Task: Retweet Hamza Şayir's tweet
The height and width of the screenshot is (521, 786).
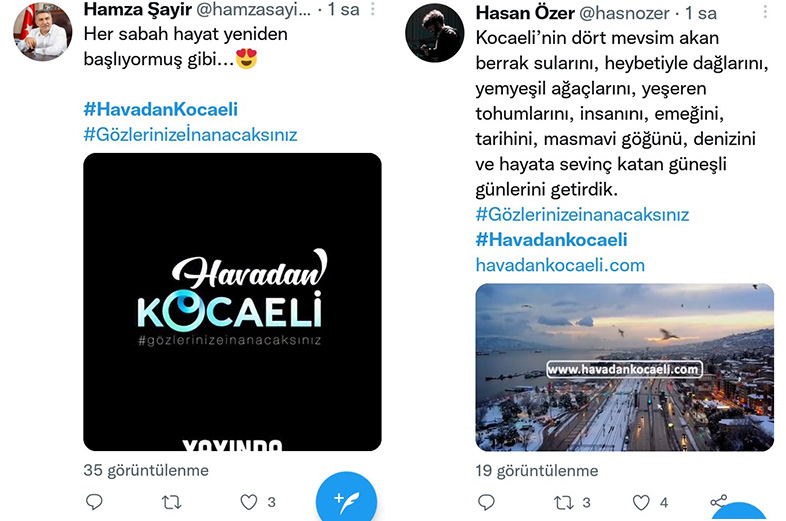Action: coord(171,502)
